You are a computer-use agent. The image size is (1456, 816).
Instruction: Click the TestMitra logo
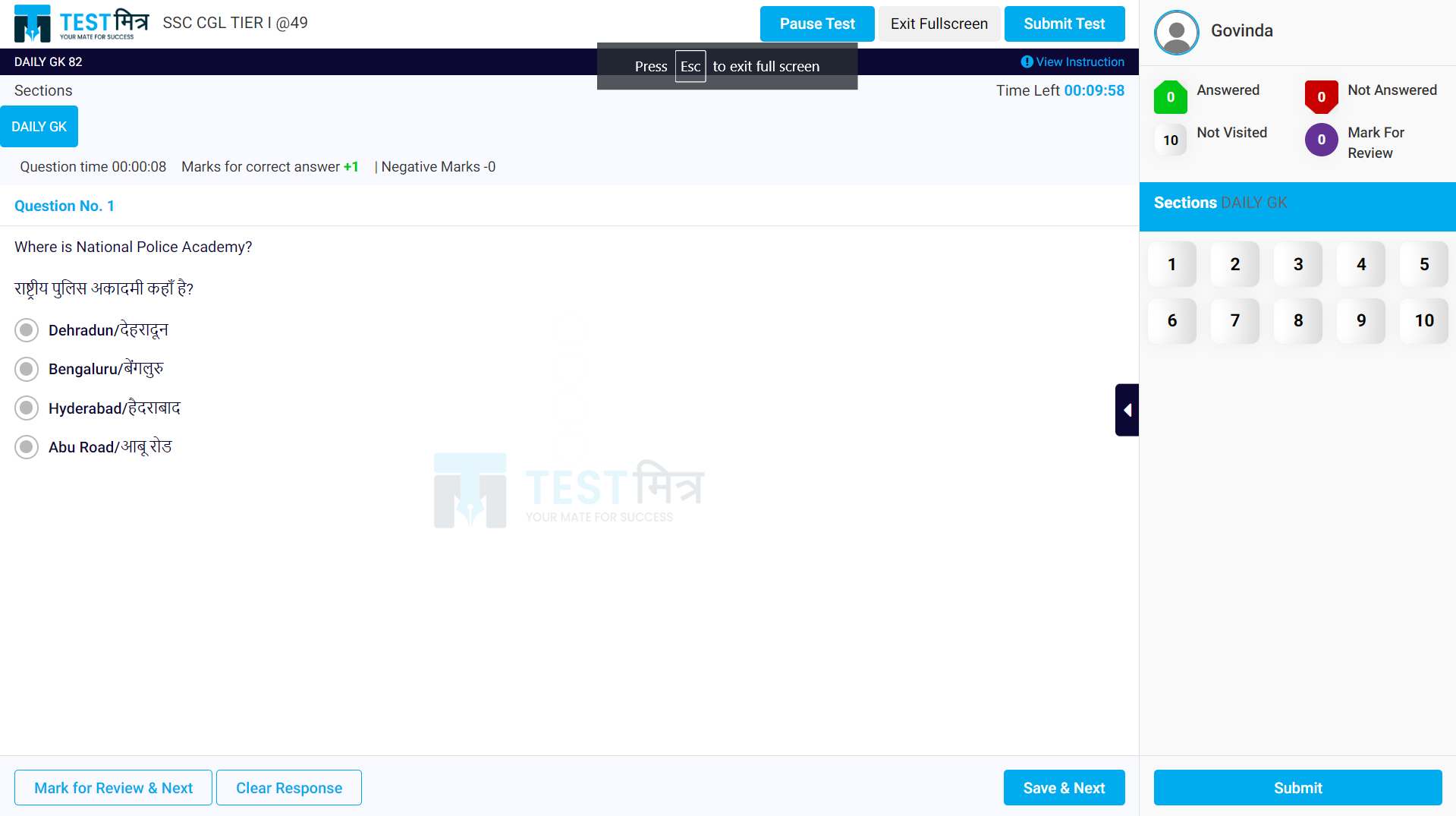(80, 23)
